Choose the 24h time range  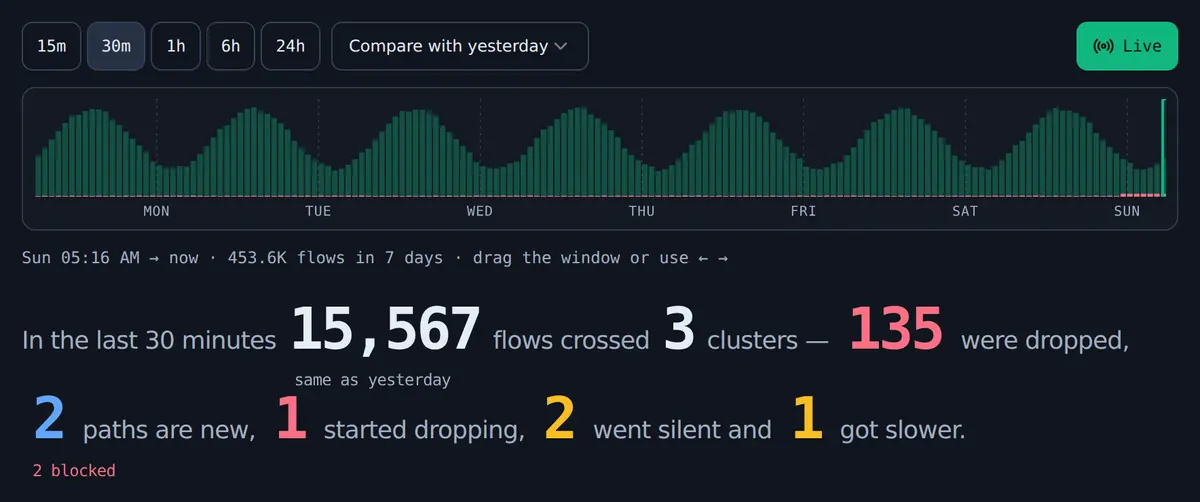click(x=291, y=46)
